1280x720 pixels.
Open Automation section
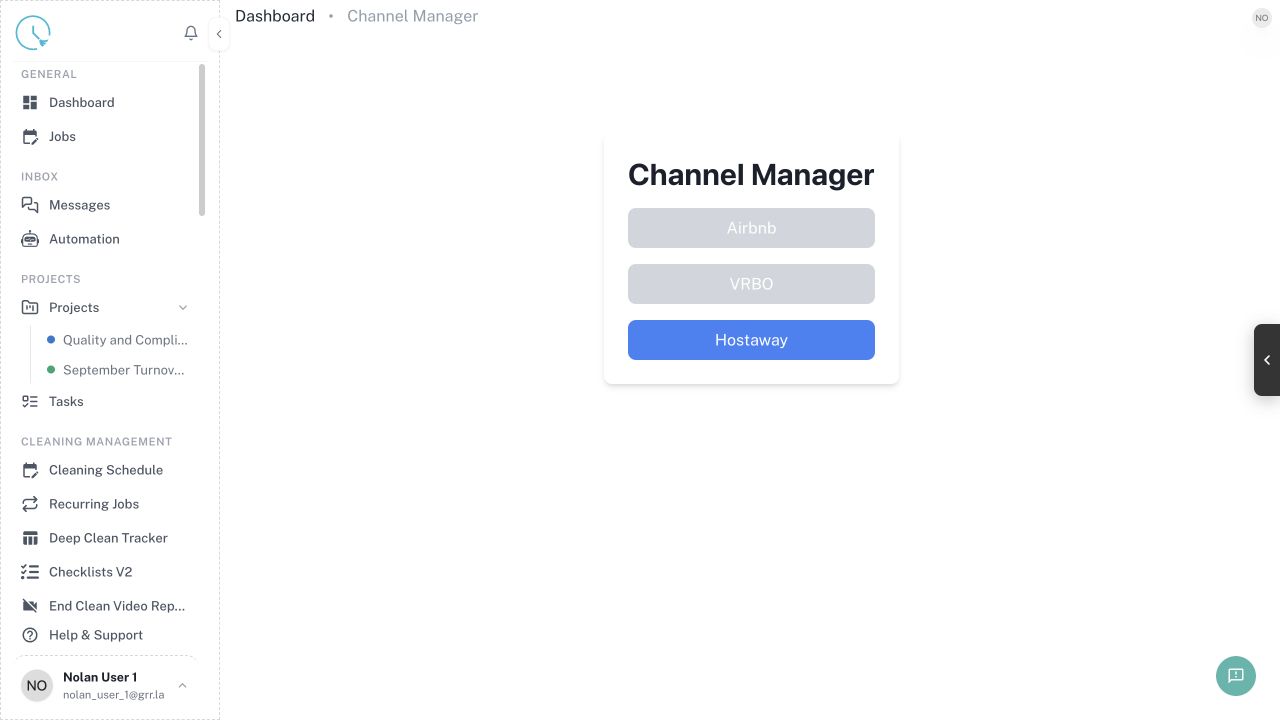84,239
